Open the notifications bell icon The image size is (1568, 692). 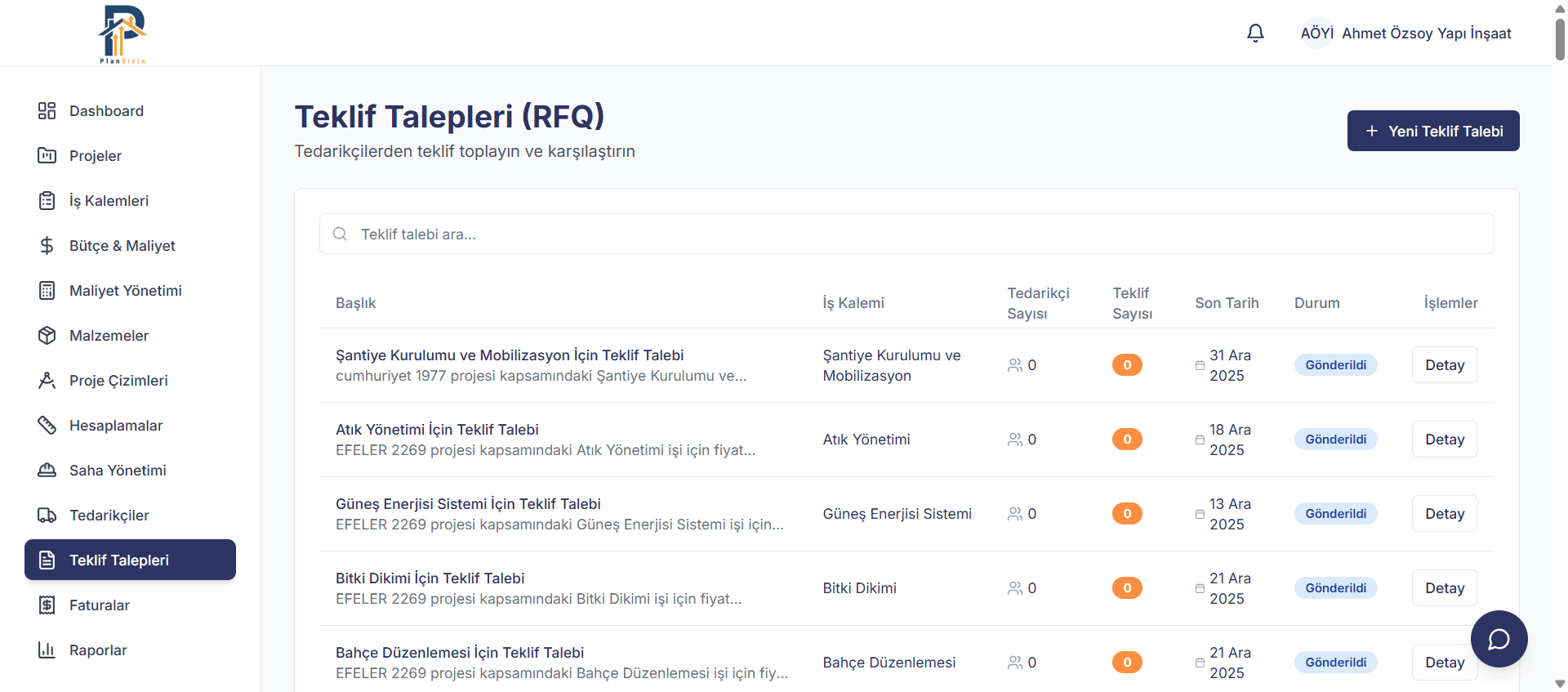1255,33
